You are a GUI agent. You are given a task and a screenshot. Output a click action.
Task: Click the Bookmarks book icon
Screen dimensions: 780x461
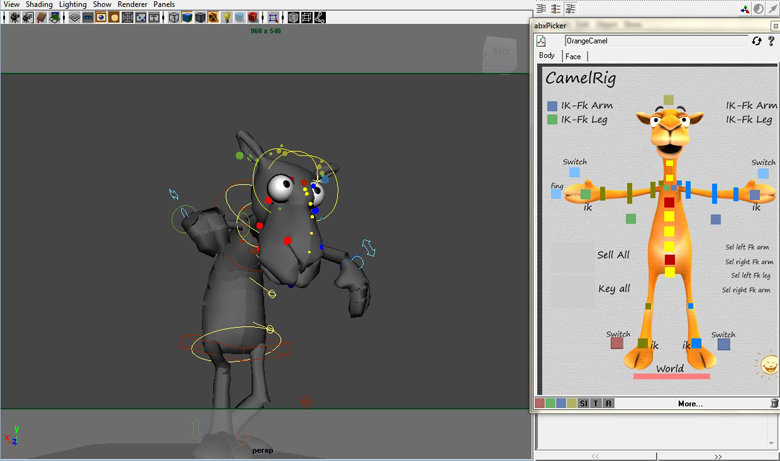coord(41,18)
